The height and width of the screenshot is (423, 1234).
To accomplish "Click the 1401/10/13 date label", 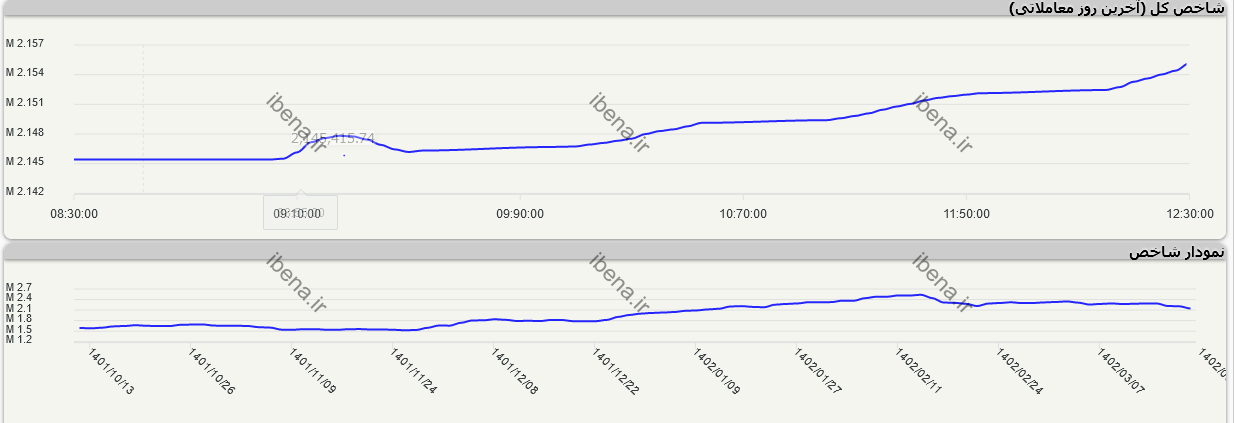I will (x=110, y=372).
